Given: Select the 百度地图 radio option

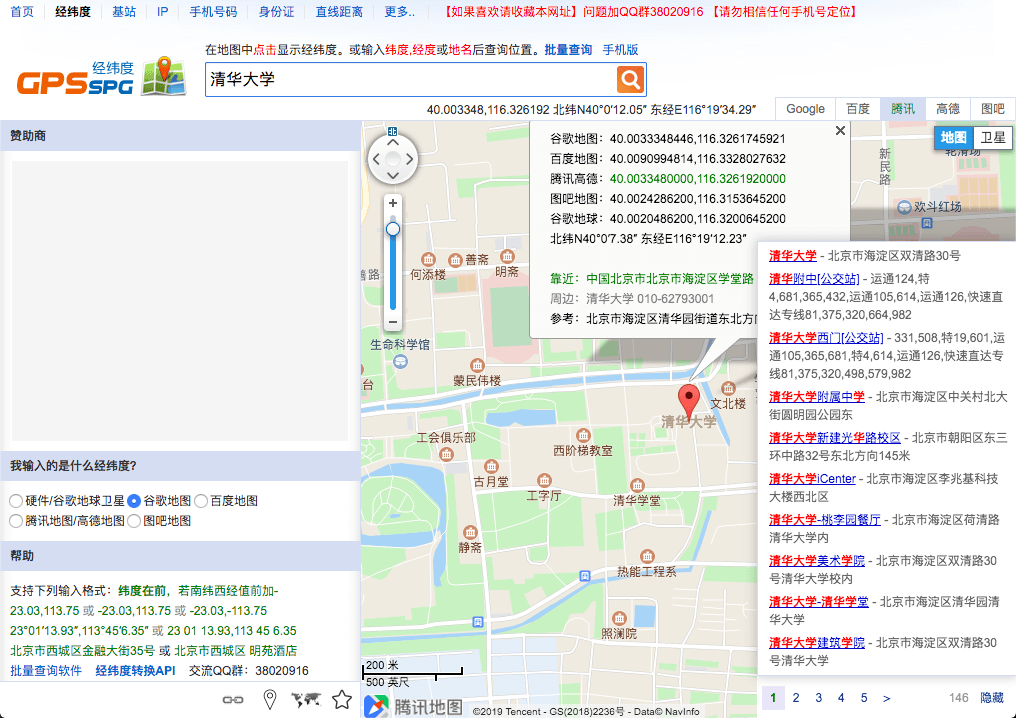Looking at the screenshot, I should pyautogui.click(x=201, y=501).
